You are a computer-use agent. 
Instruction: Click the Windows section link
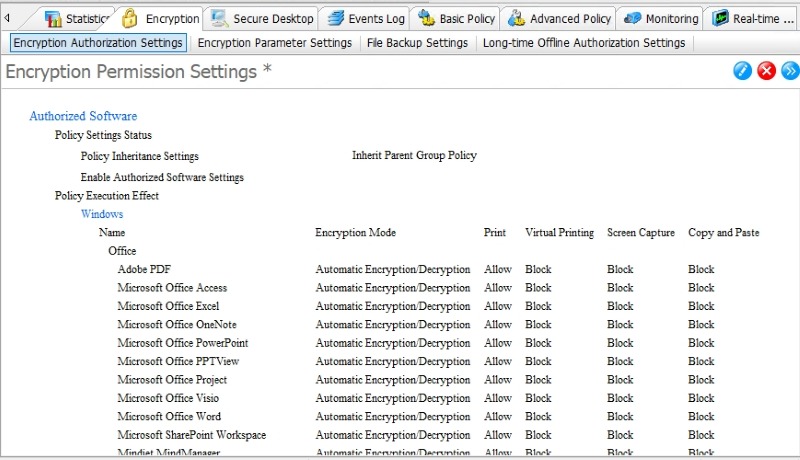tap(102, 214)
